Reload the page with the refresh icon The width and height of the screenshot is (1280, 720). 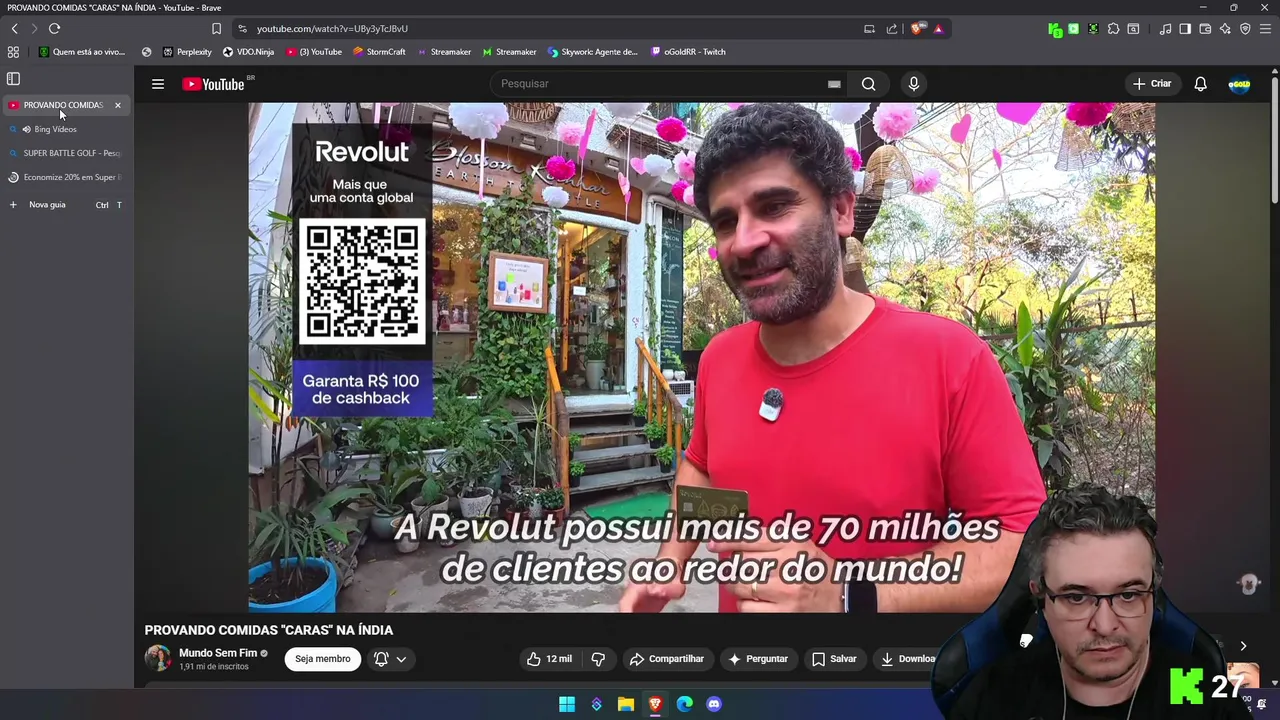[54, 29]
